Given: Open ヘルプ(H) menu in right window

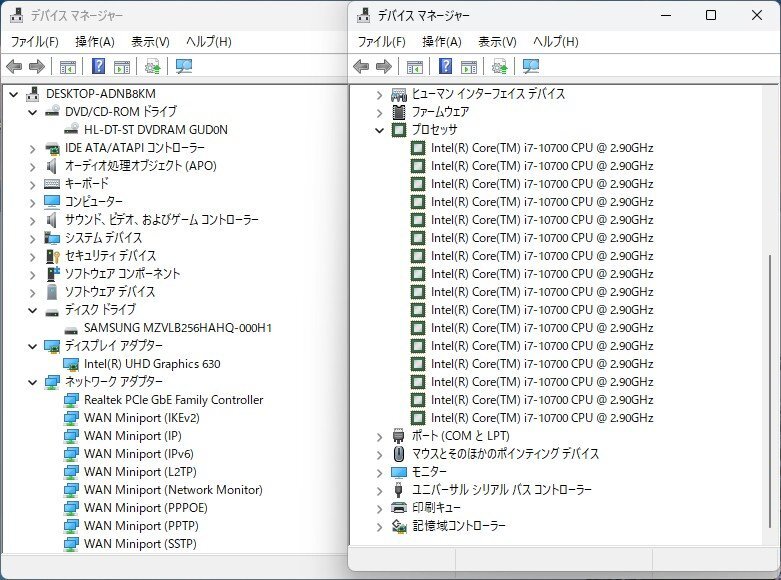Looking at the screenshot, I should tap(555, 42).
